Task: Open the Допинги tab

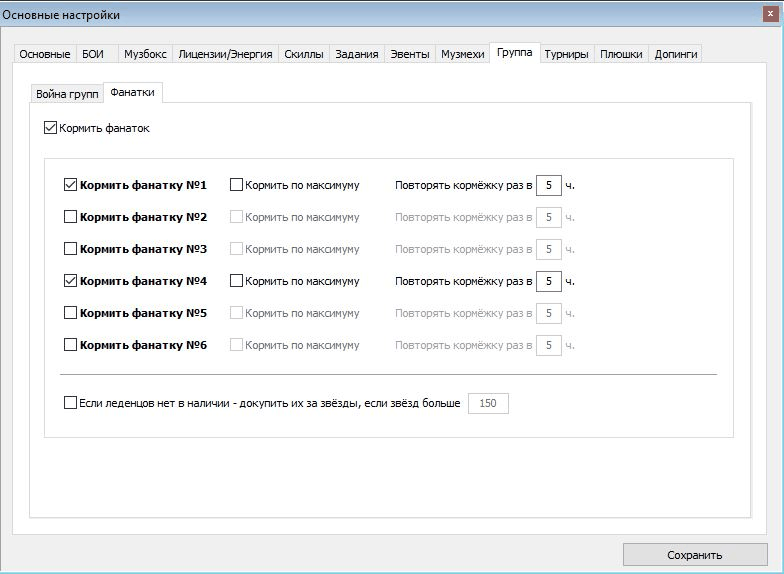Action: click(x=676, y=54)
